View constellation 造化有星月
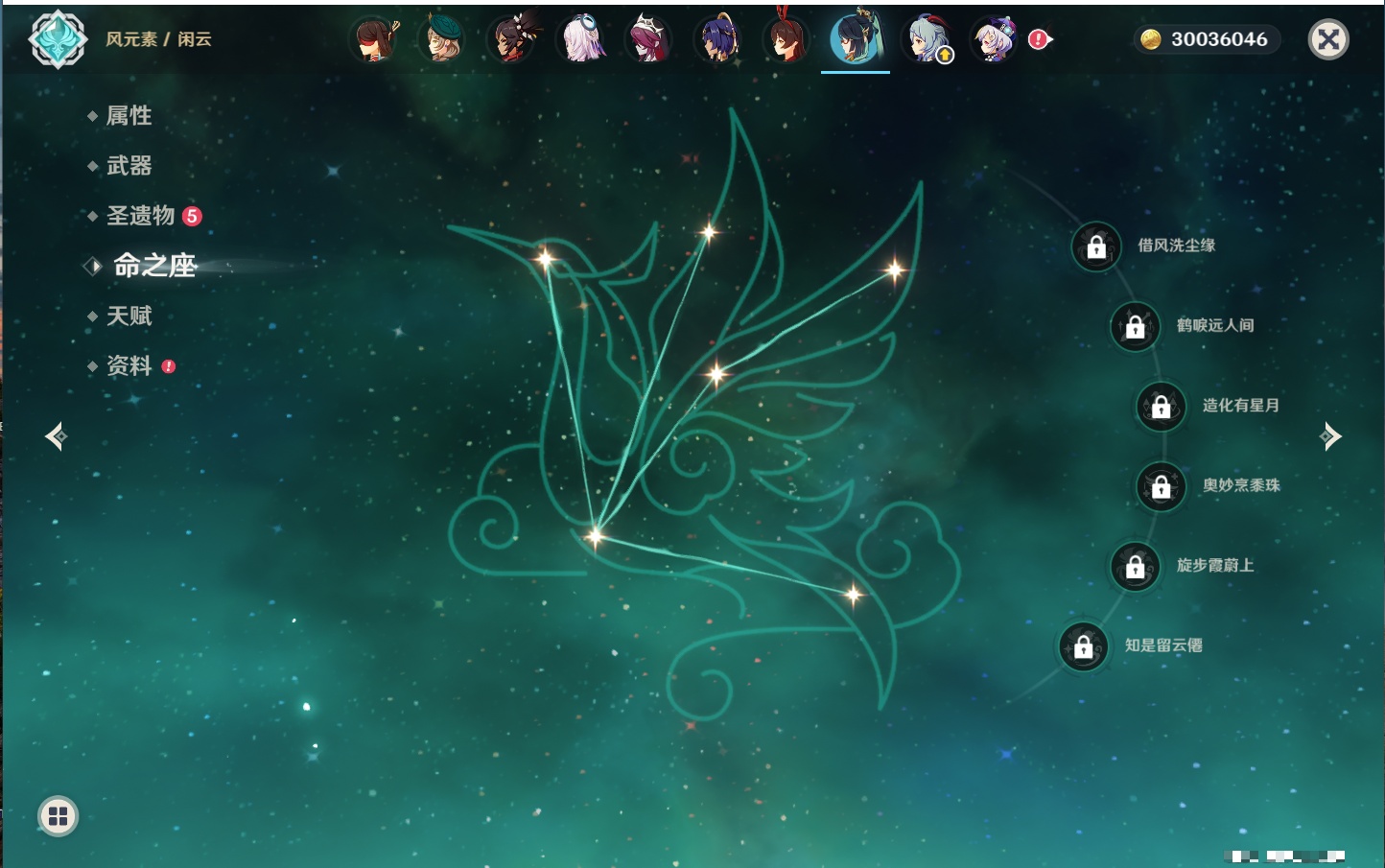 coord(1241,406)
